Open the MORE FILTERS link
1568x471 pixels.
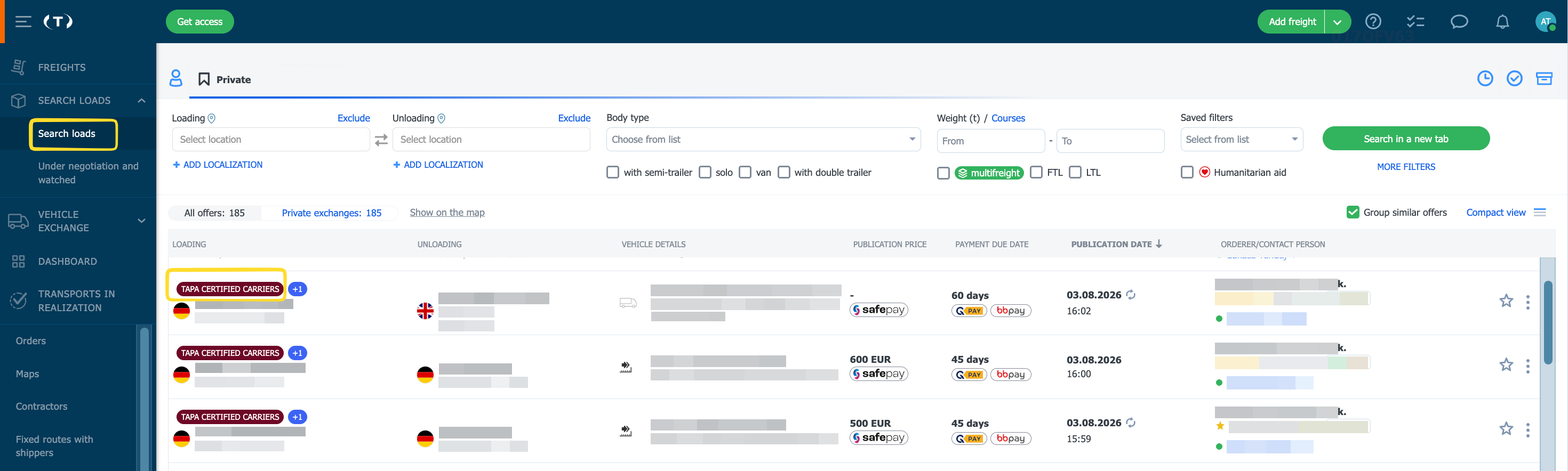(x=1405, y=167)
